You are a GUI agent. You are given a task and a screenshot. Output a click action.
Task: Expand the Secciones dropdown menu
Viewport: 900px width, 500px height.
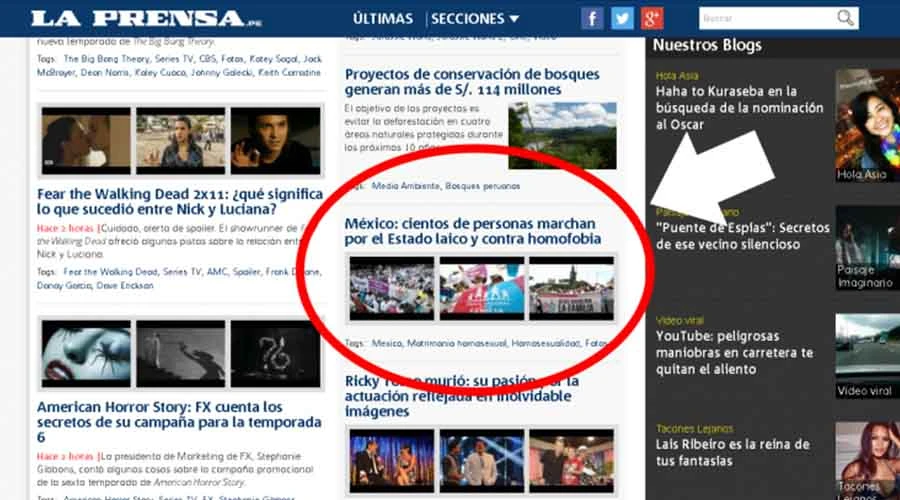tap(475, 18)
